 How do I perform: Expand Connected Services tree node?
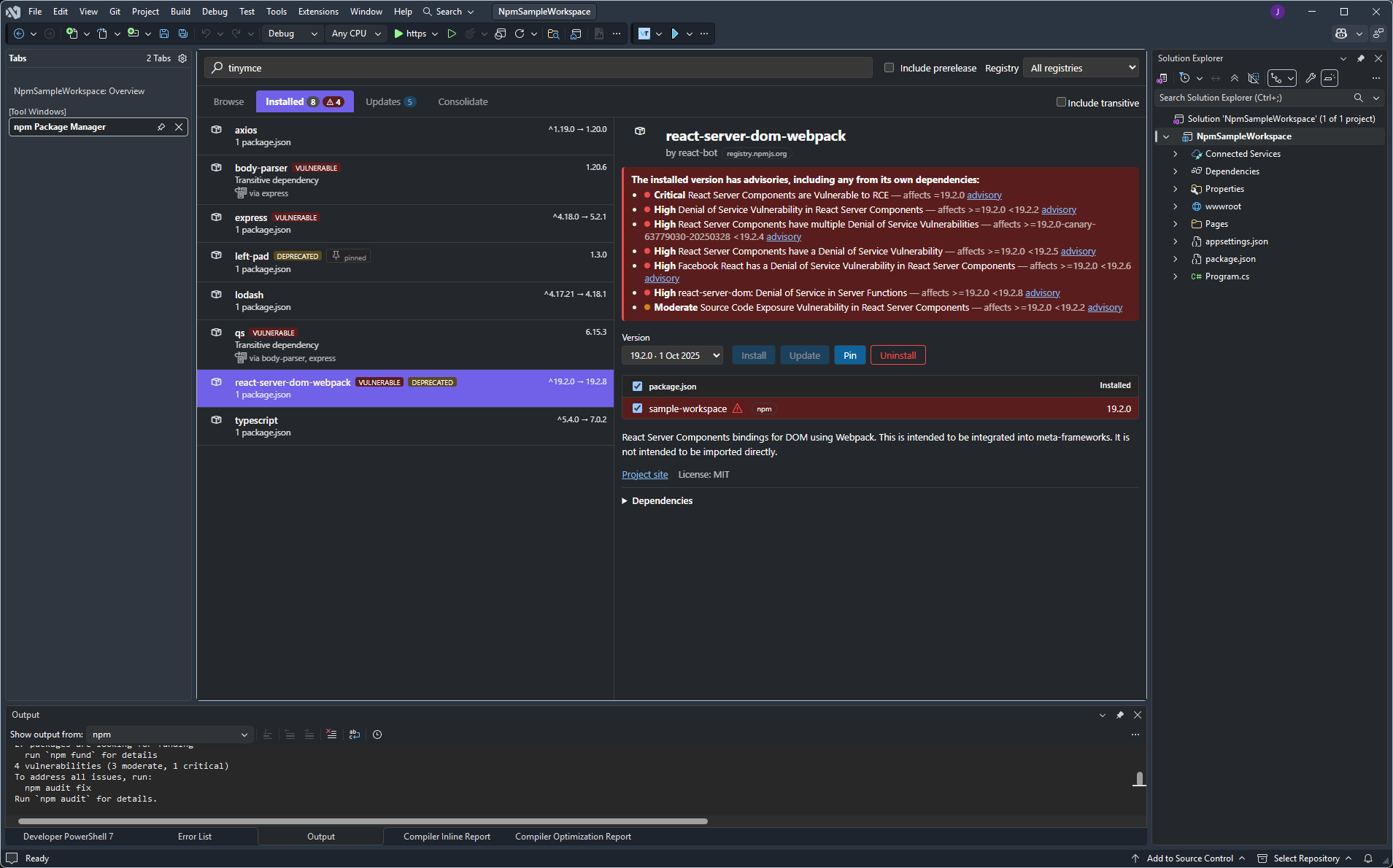pyautogui.click(x=1175, y=154)
